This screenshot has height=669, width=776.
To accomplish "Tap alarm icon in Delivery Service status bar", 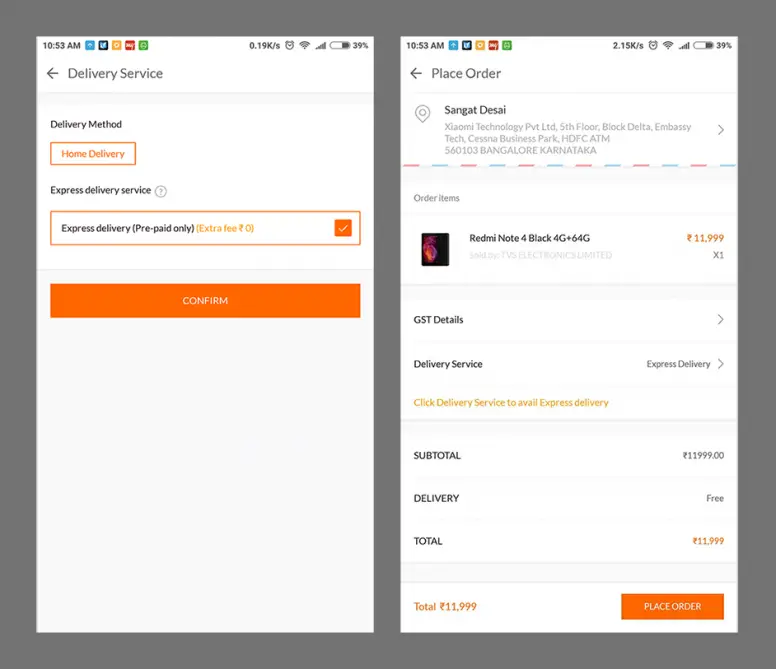I will [290, 46].
